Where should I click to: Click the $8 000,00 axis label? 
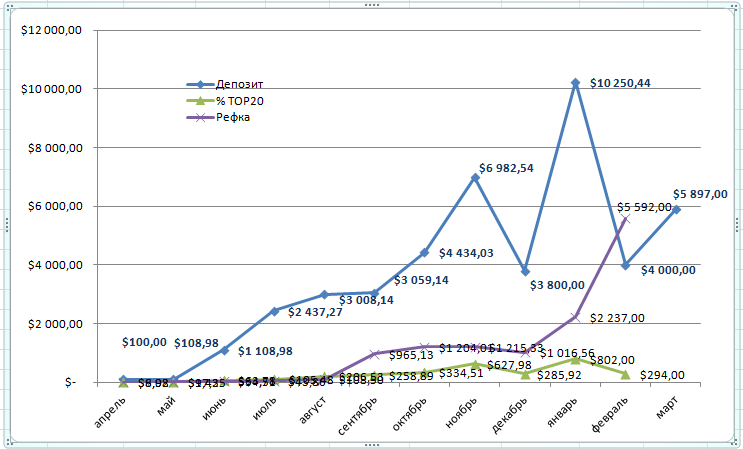click(x=54, y=148)
